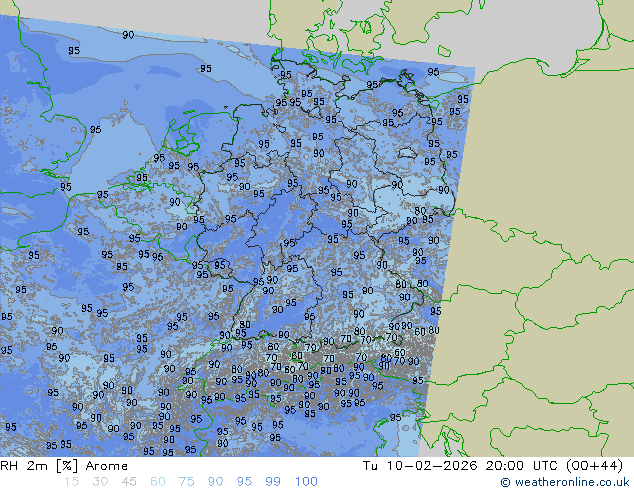Image resolution: width=634 pixels, height=490 pixels.
Task: Click legend value 30
Action: [x=100, y=482]
